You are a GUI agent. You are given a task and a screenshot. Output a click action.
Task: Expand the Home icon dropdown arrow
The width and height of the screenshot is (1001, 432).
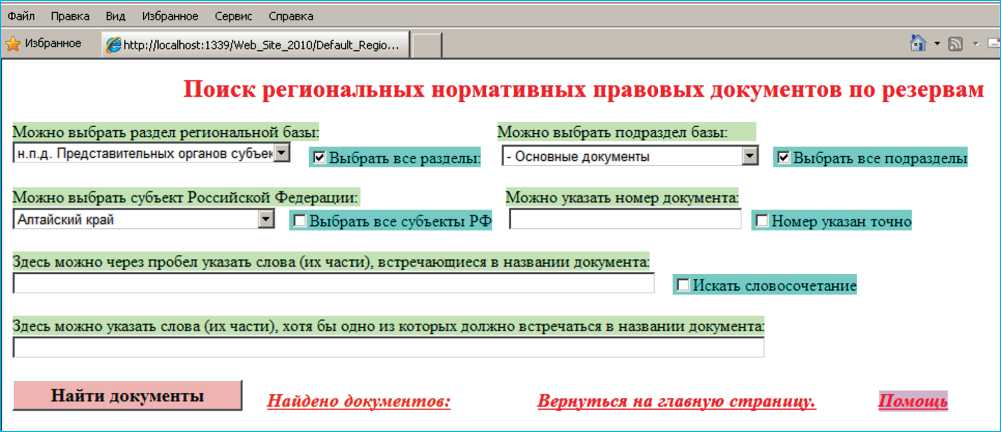point(937,44)
